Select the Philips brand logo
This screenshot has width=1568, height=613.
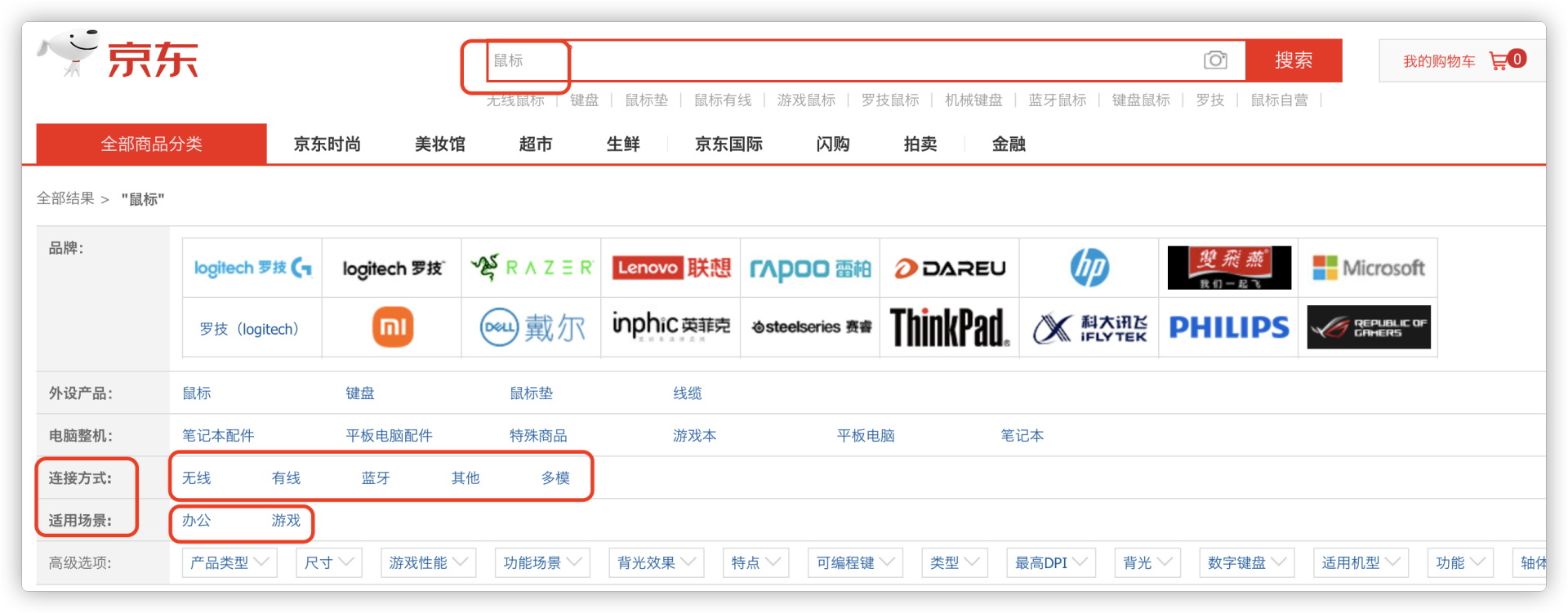click(x=1229, y=327)
